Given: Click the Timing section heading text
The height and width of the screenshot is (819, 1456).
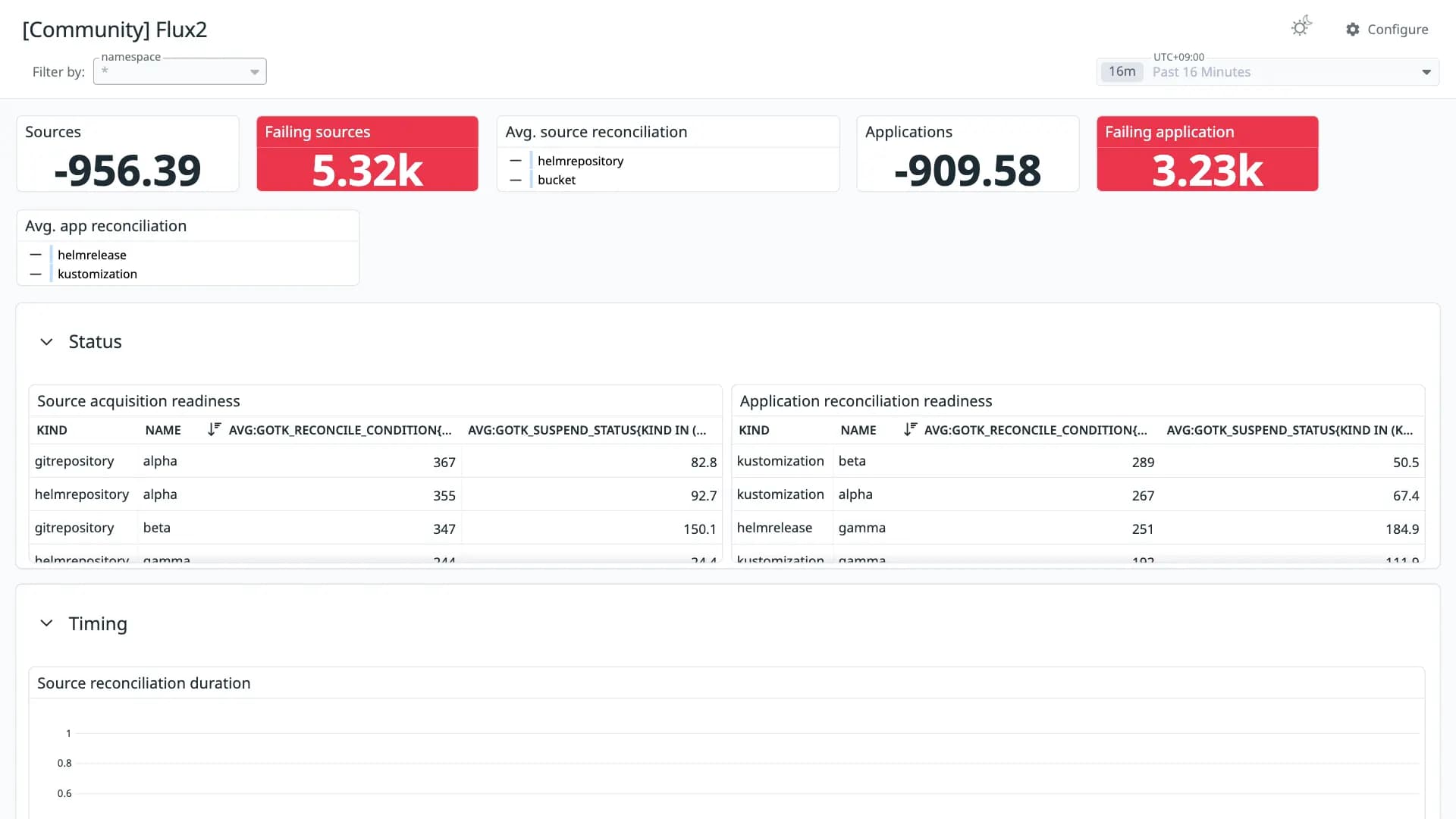Looking at the screenshot, I should [98, 623].
